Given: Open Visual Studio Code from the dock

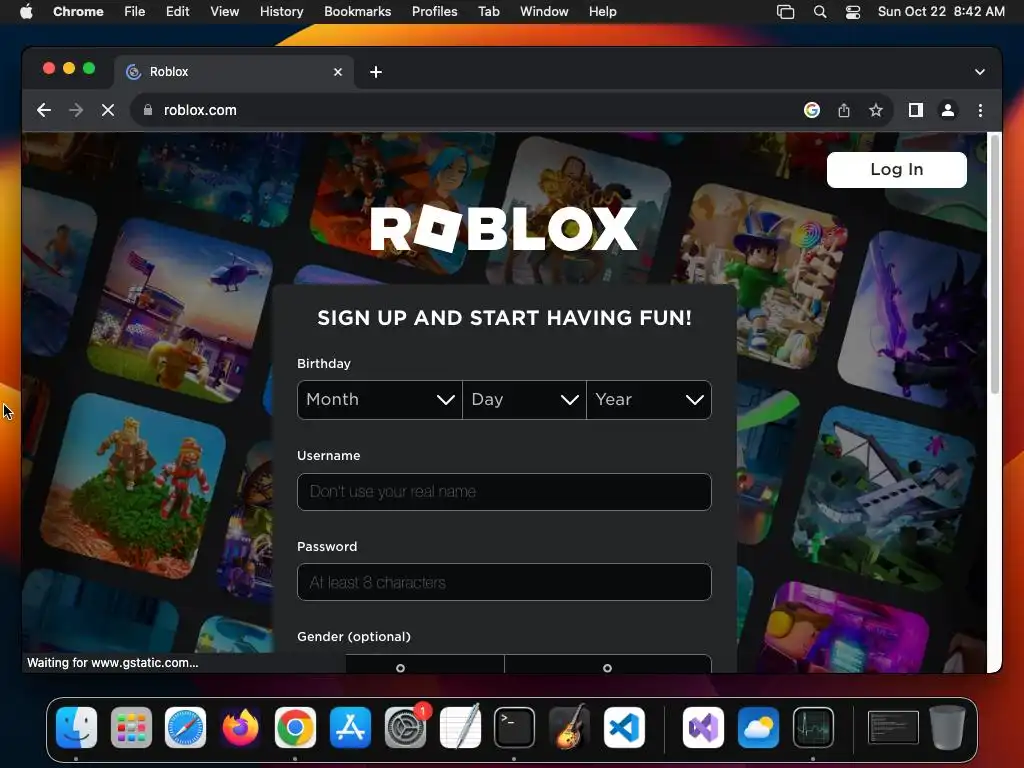Looking at the screenshot, I should (624, 728).
